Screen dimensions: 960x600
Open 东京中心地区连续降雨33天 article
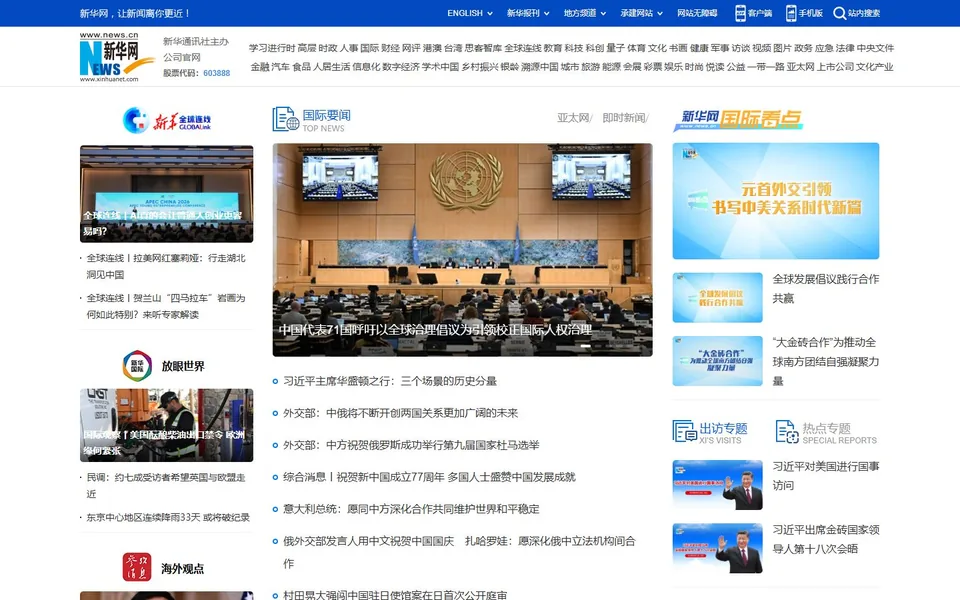pos(168,517)
